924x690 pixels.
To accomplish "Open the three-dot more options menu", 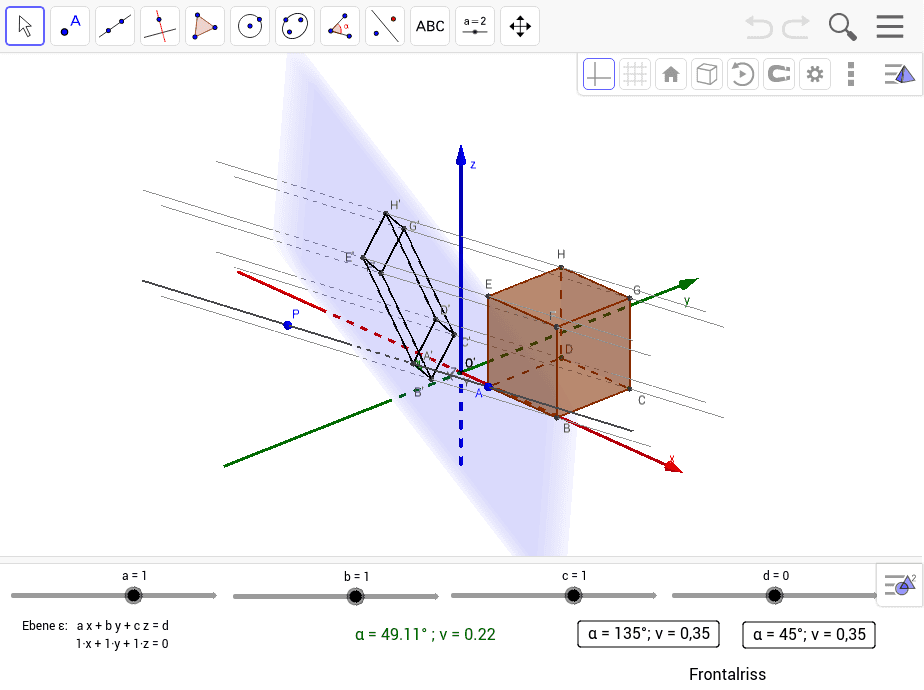I will coord(850,74).
